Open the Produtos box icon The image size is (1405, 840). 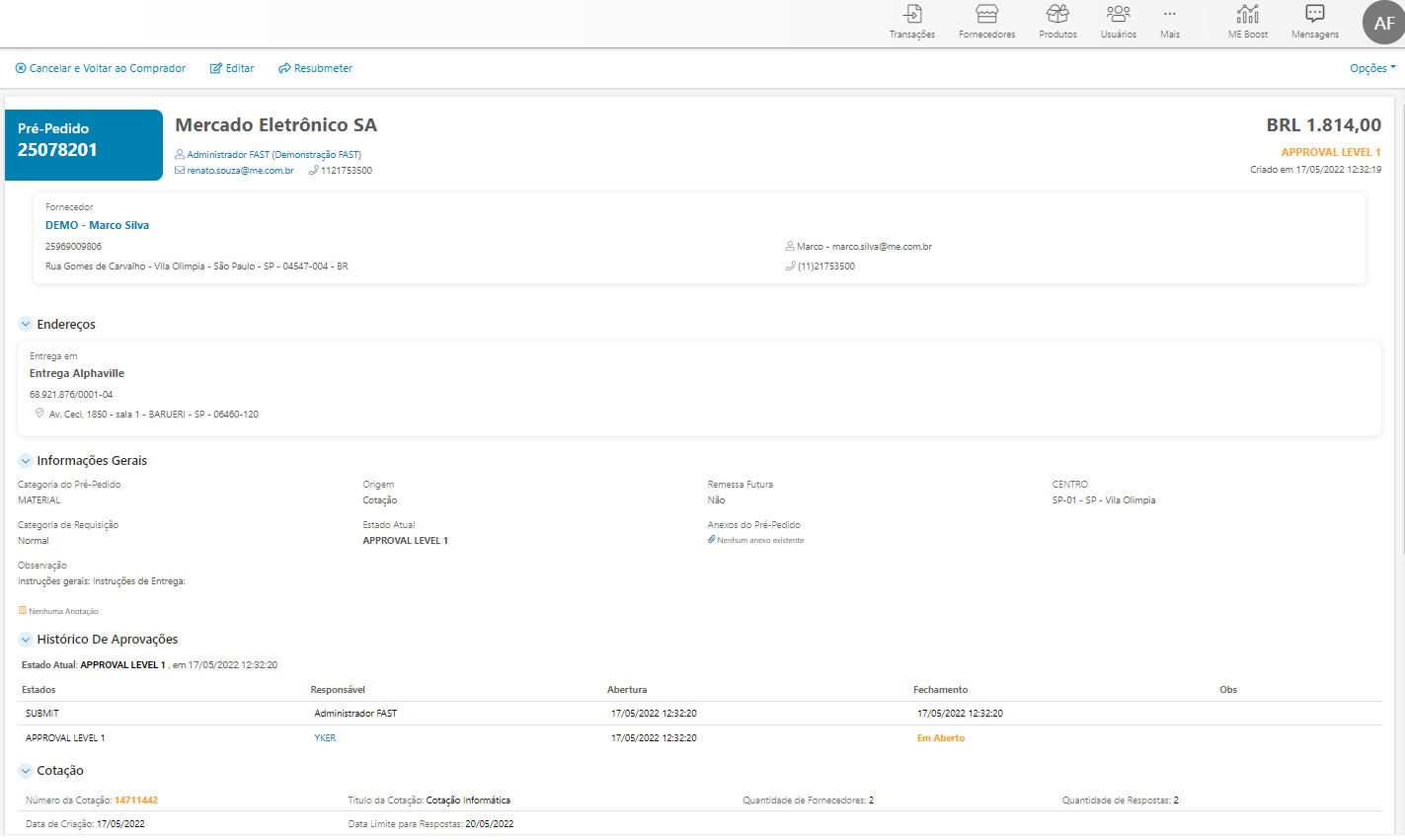coord(1057,14)
